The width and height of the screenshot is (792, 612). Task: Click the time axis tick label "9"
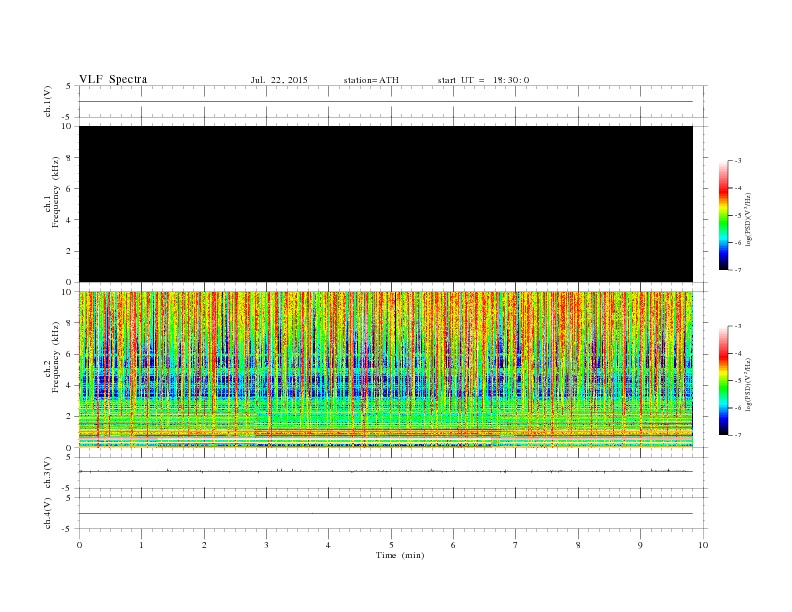640,545
